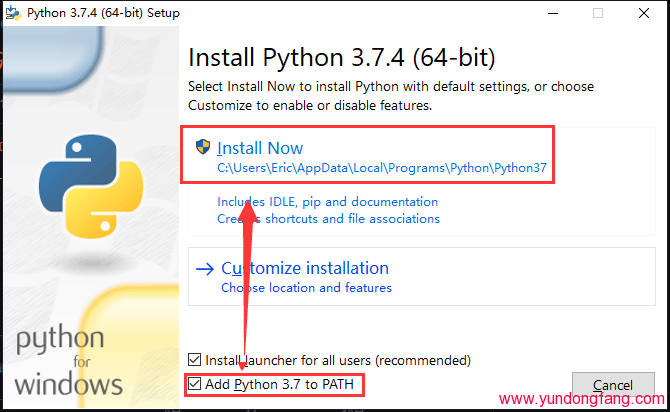
Task: Click the Python37 install path link
Action: coord(382,168)
